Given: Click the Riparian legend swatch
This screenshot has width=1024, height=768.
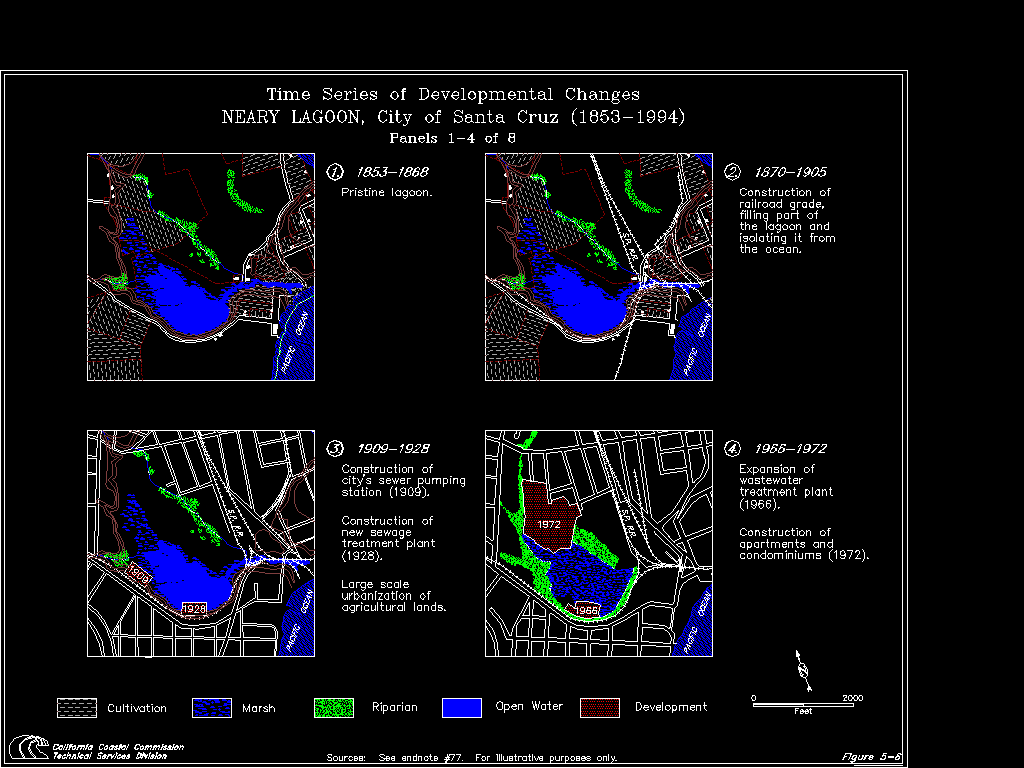Looking at the screenshot, I should pyautogui.click(x=334, y=708).
